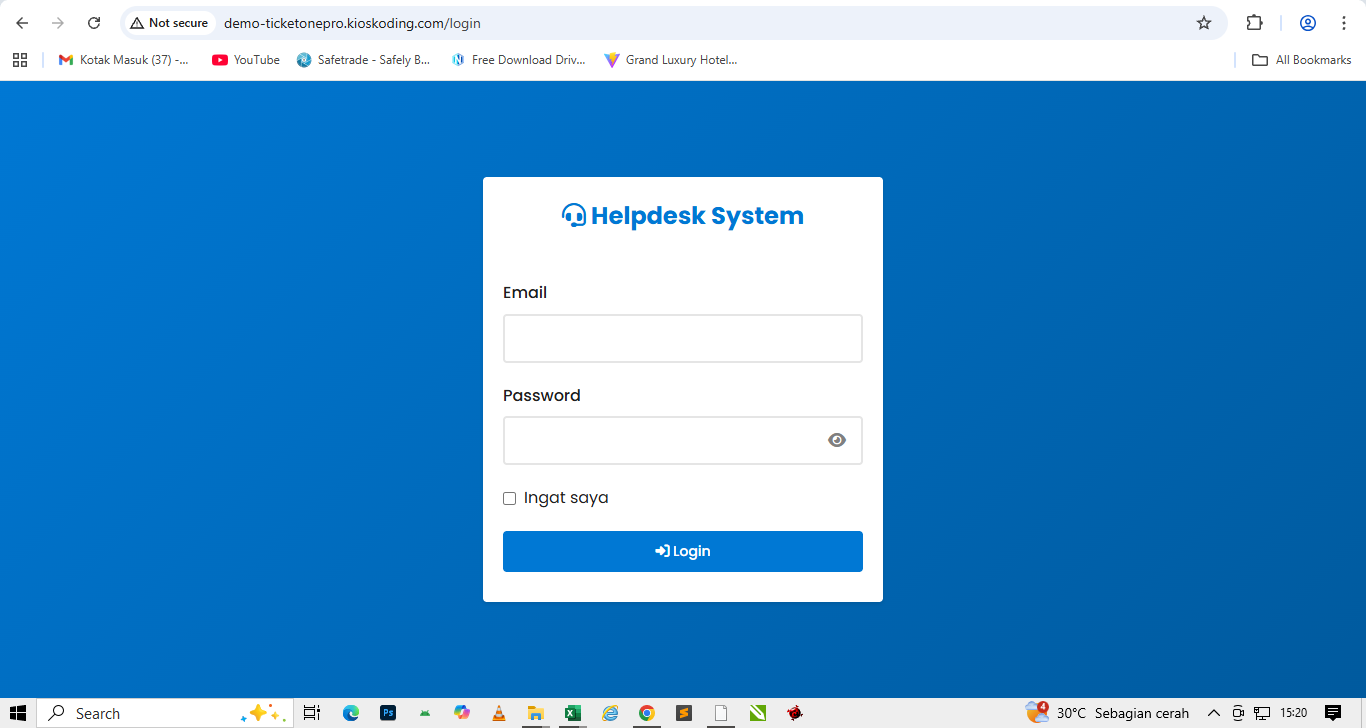Open the Windows Start menu

coord(20,713)
